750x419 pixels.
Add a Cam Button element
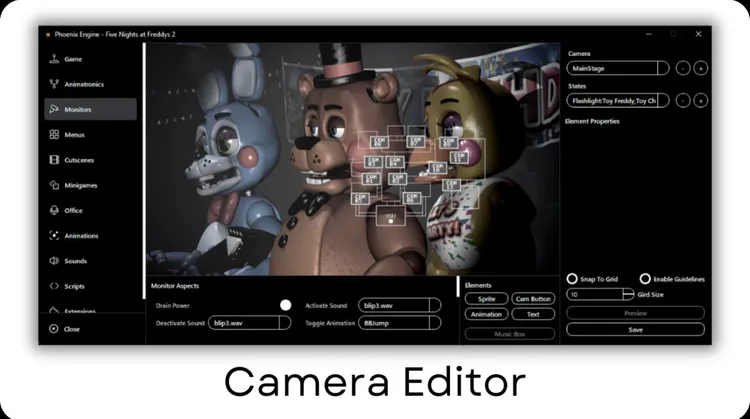[x=533, y=298]
